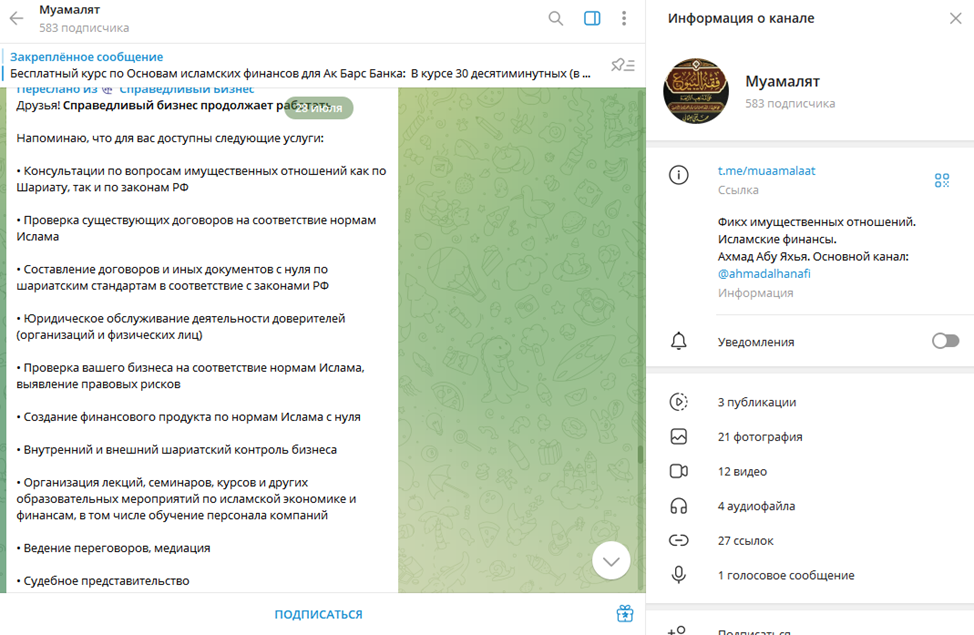Toggle the Уведомления notifications switch
The width and height of the screenshot is (974, 635).
tap(945, 341)
